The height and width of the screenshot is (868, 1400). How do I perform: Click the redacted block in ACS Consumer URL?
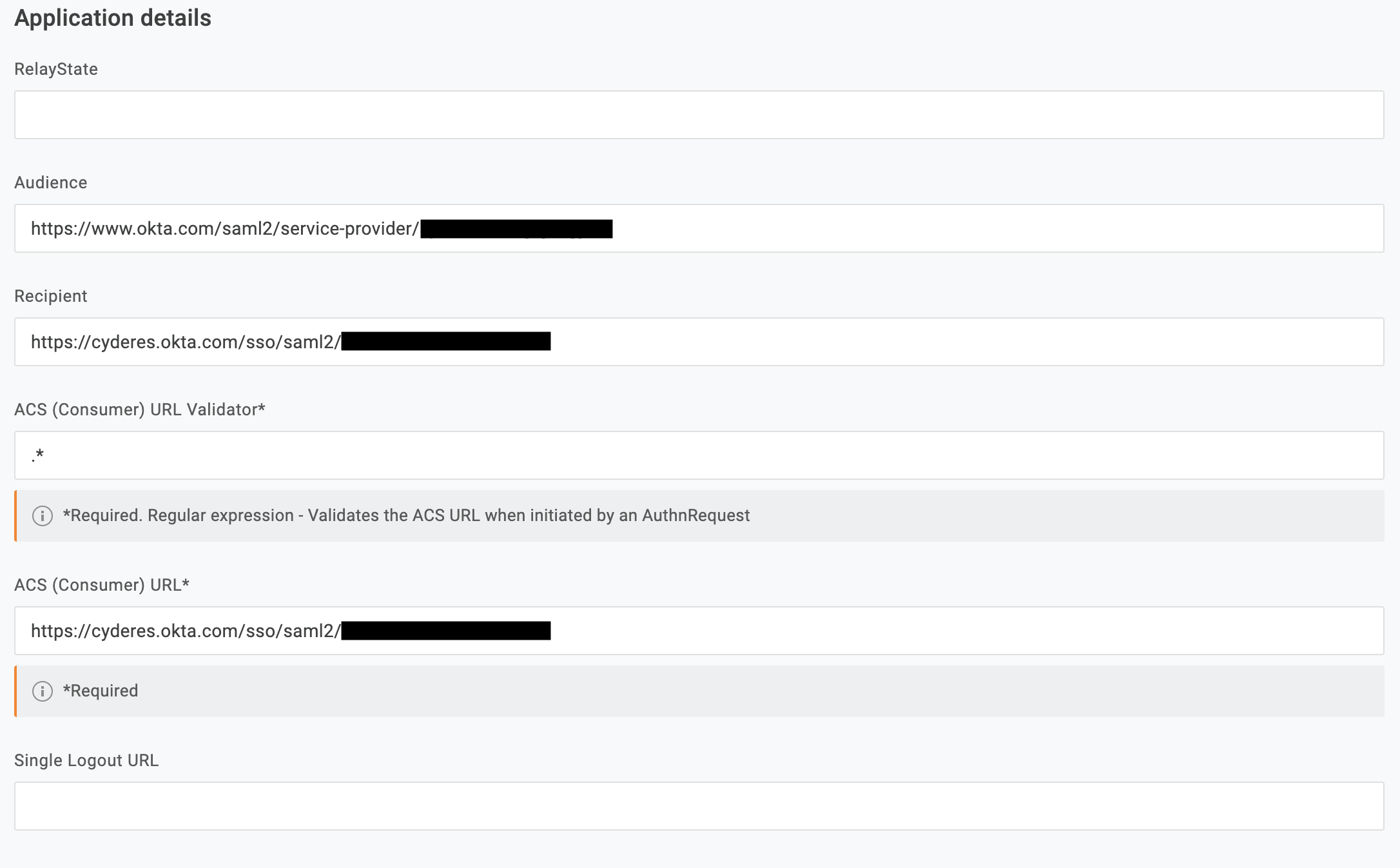click(446, 630)
